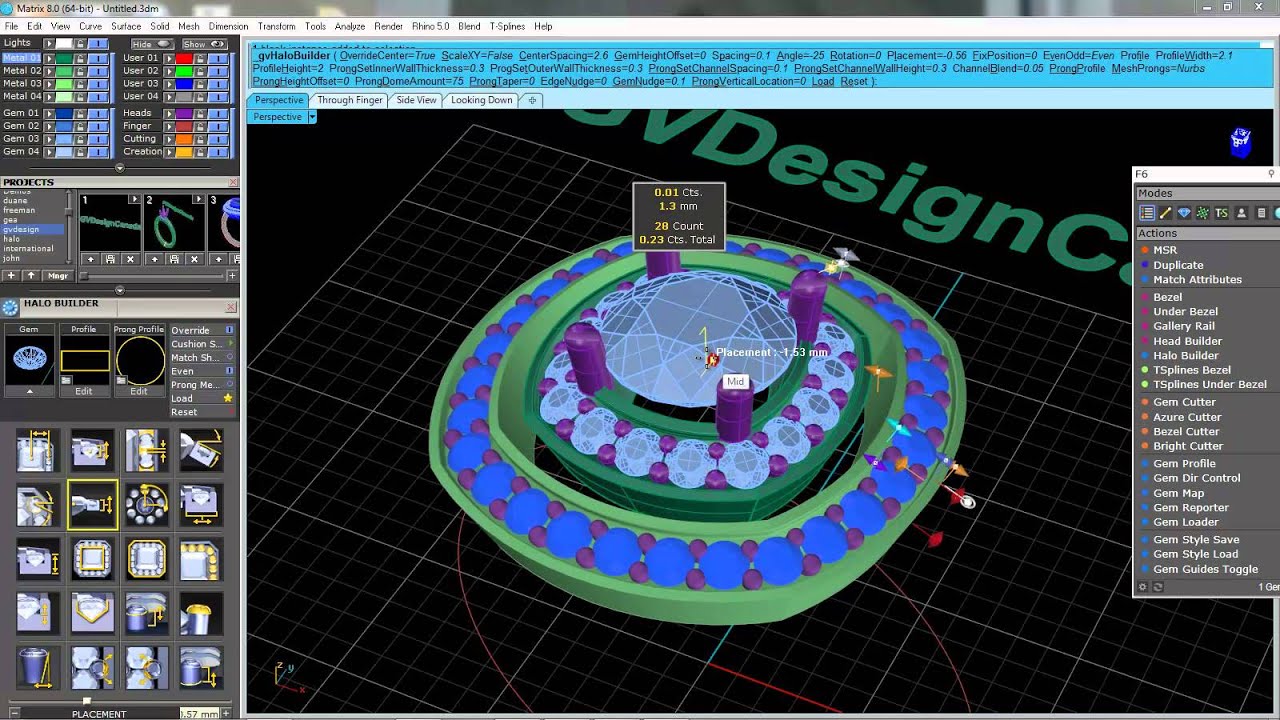Select the angle tool in top-right of grid

point(201,450)
